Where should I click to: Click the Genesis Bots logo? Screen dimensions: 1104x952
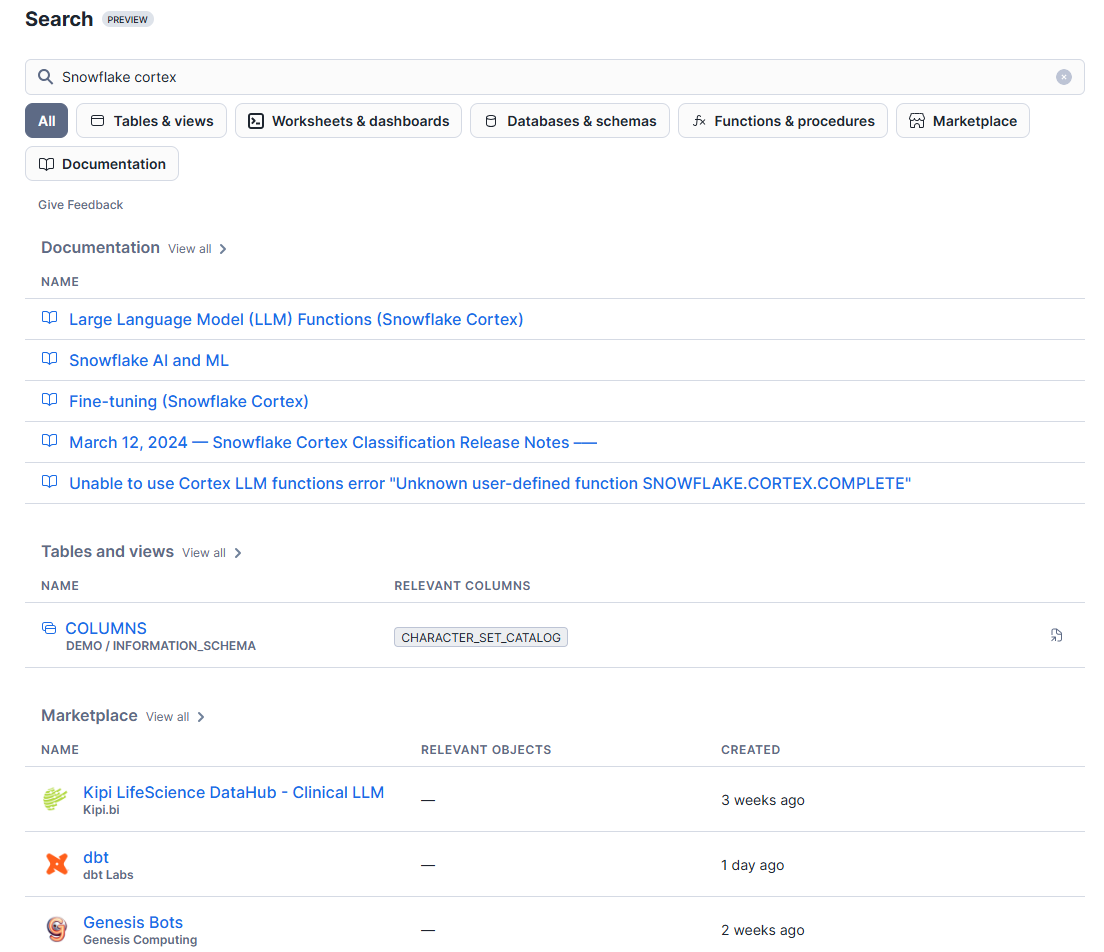55,929
